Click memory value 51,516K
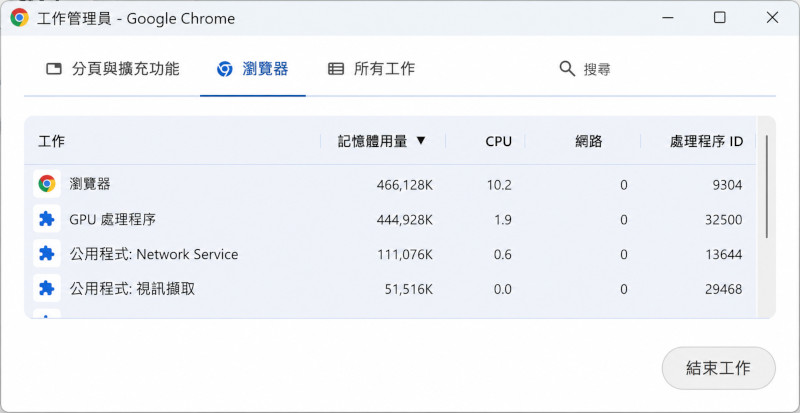Image resolution: width=800 pixels, height=413 pixels. pyautogui.click(x=409, y=289)
